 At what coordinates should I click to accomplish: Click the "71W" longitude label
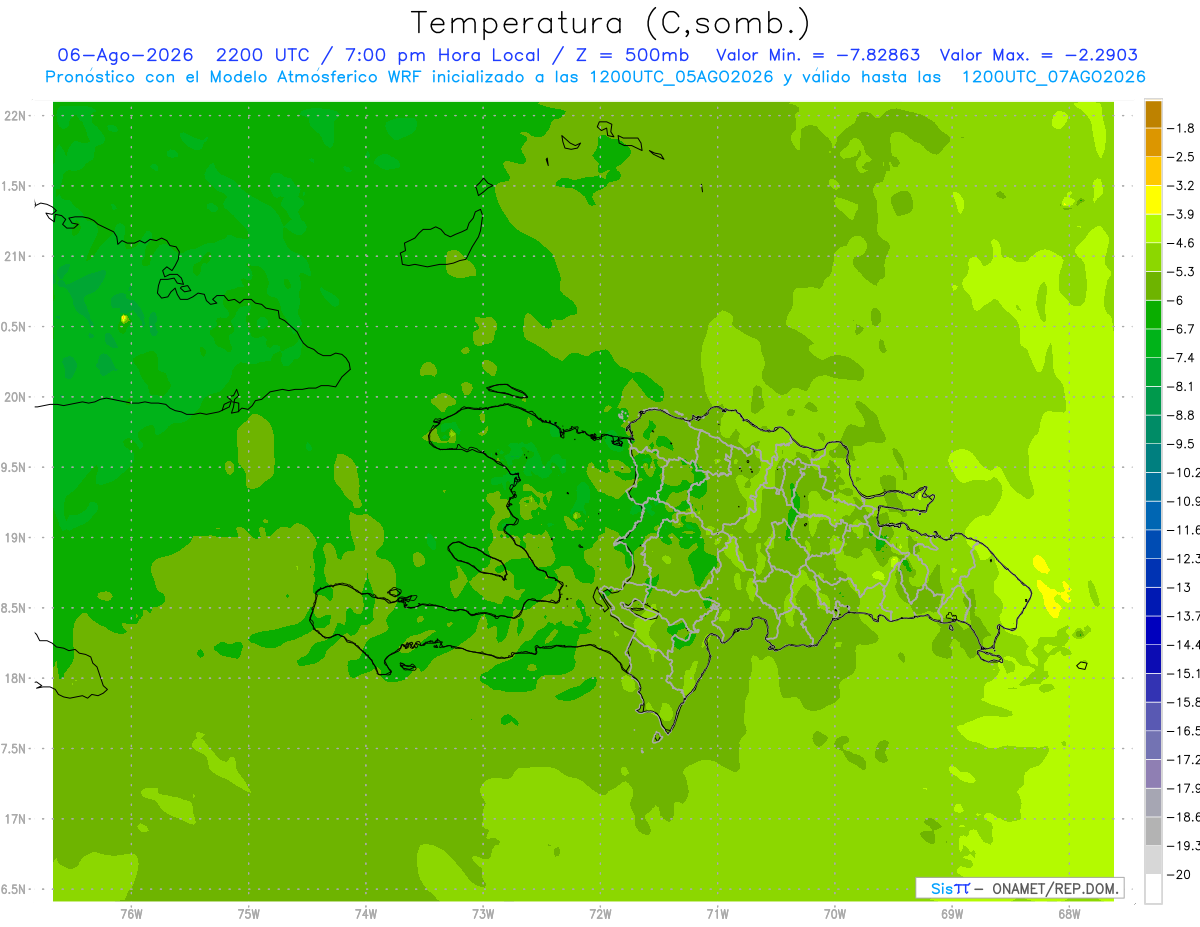coord(717,913)
